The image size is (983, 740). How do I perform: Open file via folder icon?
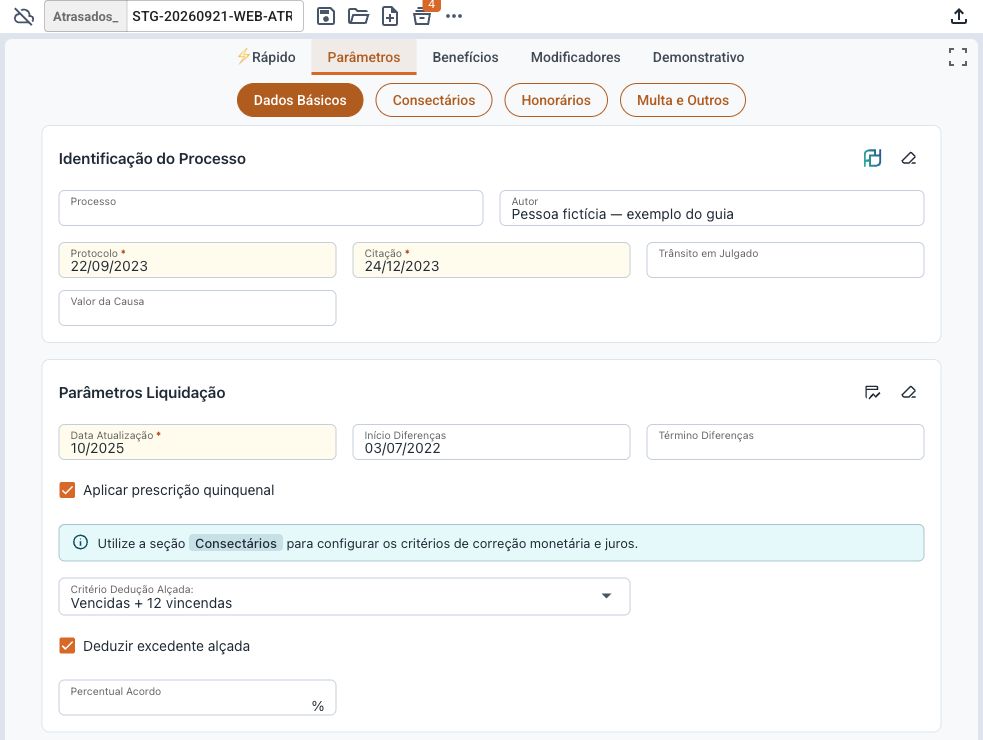[x=358, y=16]
